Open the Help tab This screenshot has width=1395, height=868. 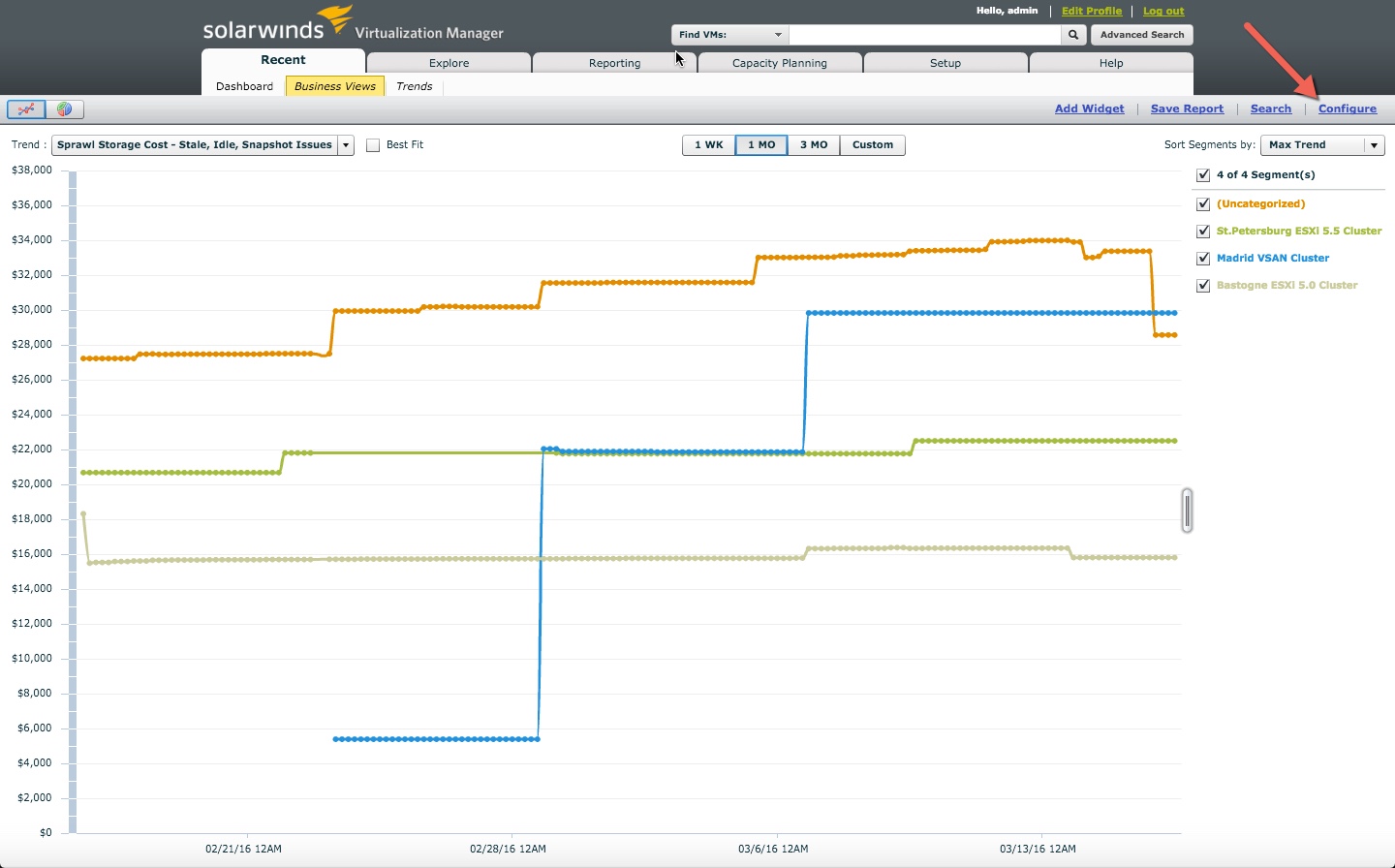pos(1111,63)
